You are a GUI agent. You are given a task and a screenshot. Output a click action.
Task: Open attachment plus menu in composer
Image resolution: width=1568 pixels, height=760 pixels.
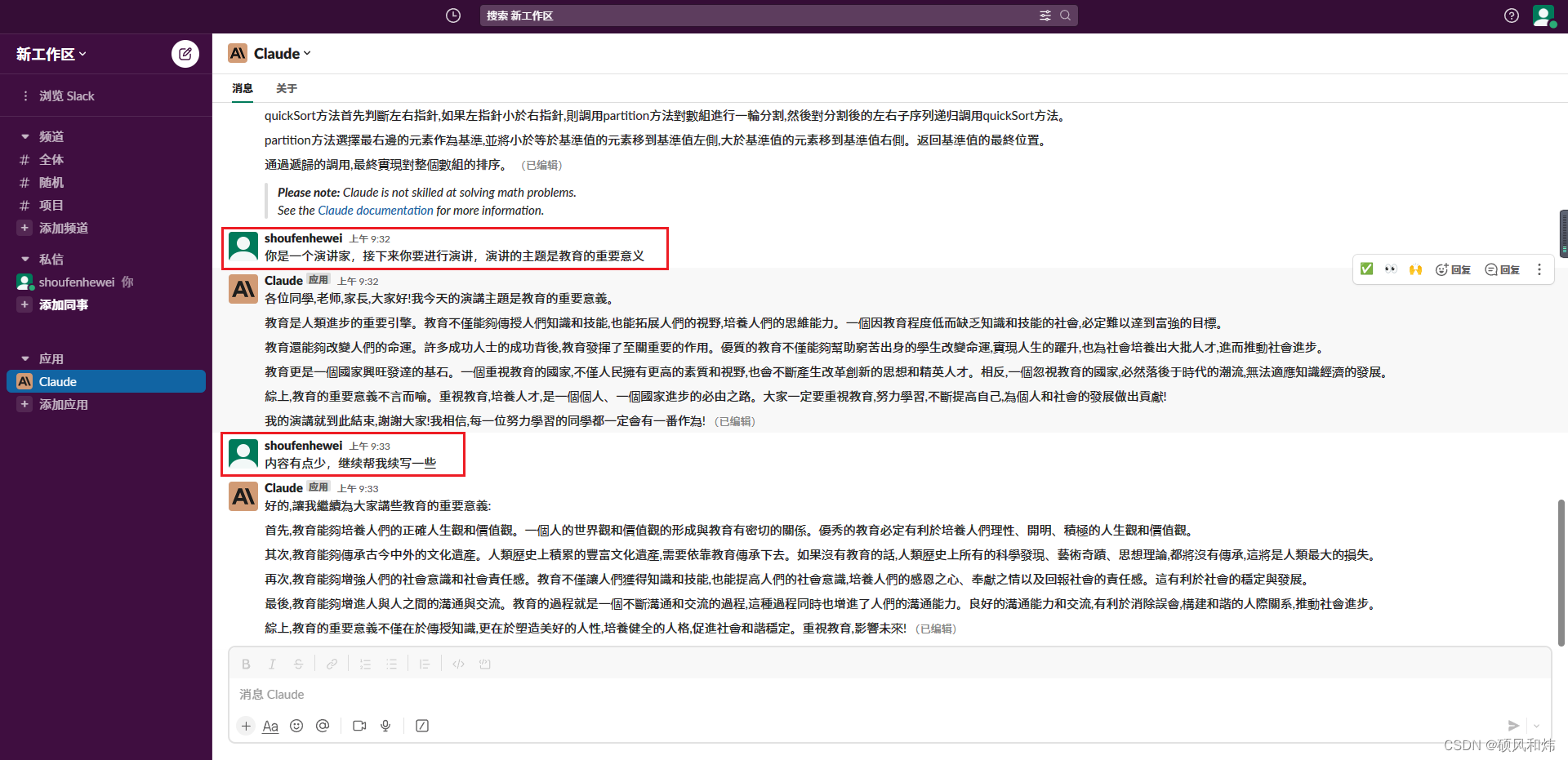pos(246,726)
